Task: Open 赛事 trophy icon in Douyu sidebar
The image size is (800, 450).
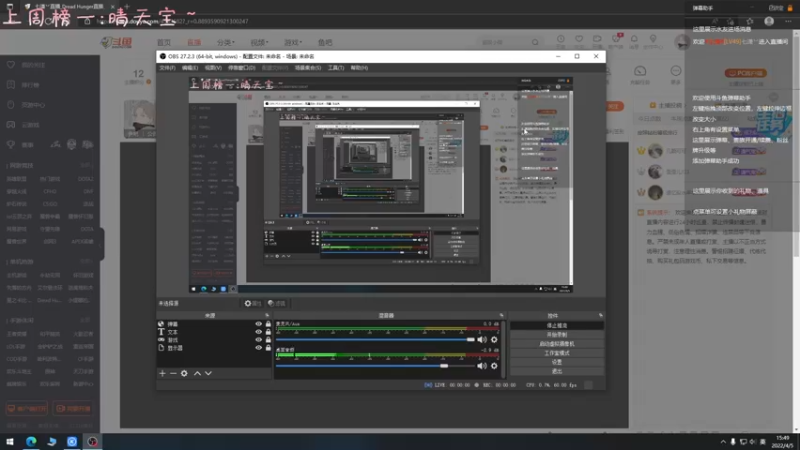Action: click(11, 144)
